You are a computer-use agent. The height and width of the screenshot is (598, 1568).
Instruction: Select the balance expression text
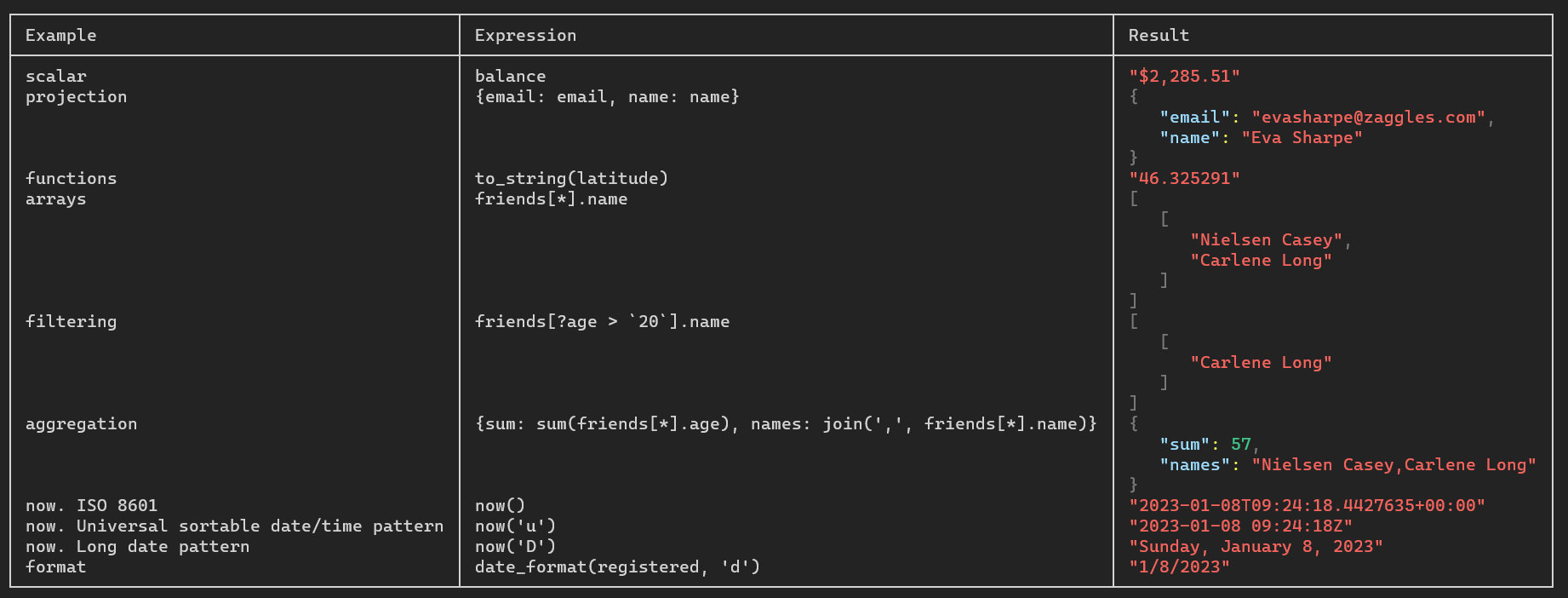click(510, 76)
